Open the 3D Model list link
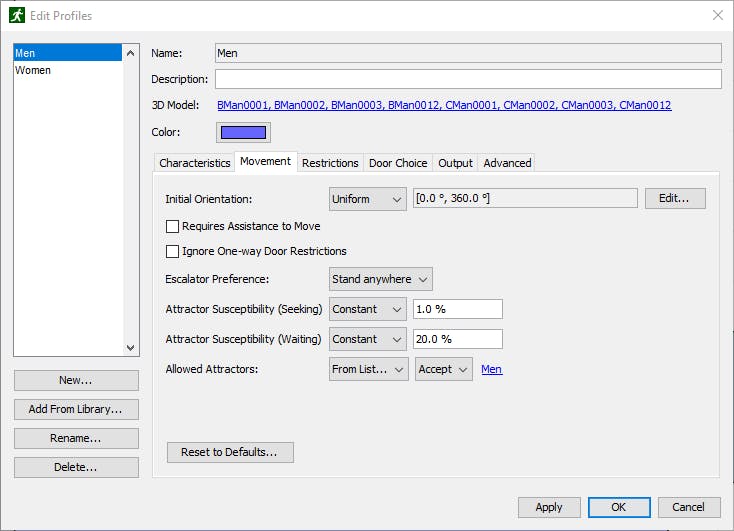This screenshot has height=531, width=734. pos(443,105)
